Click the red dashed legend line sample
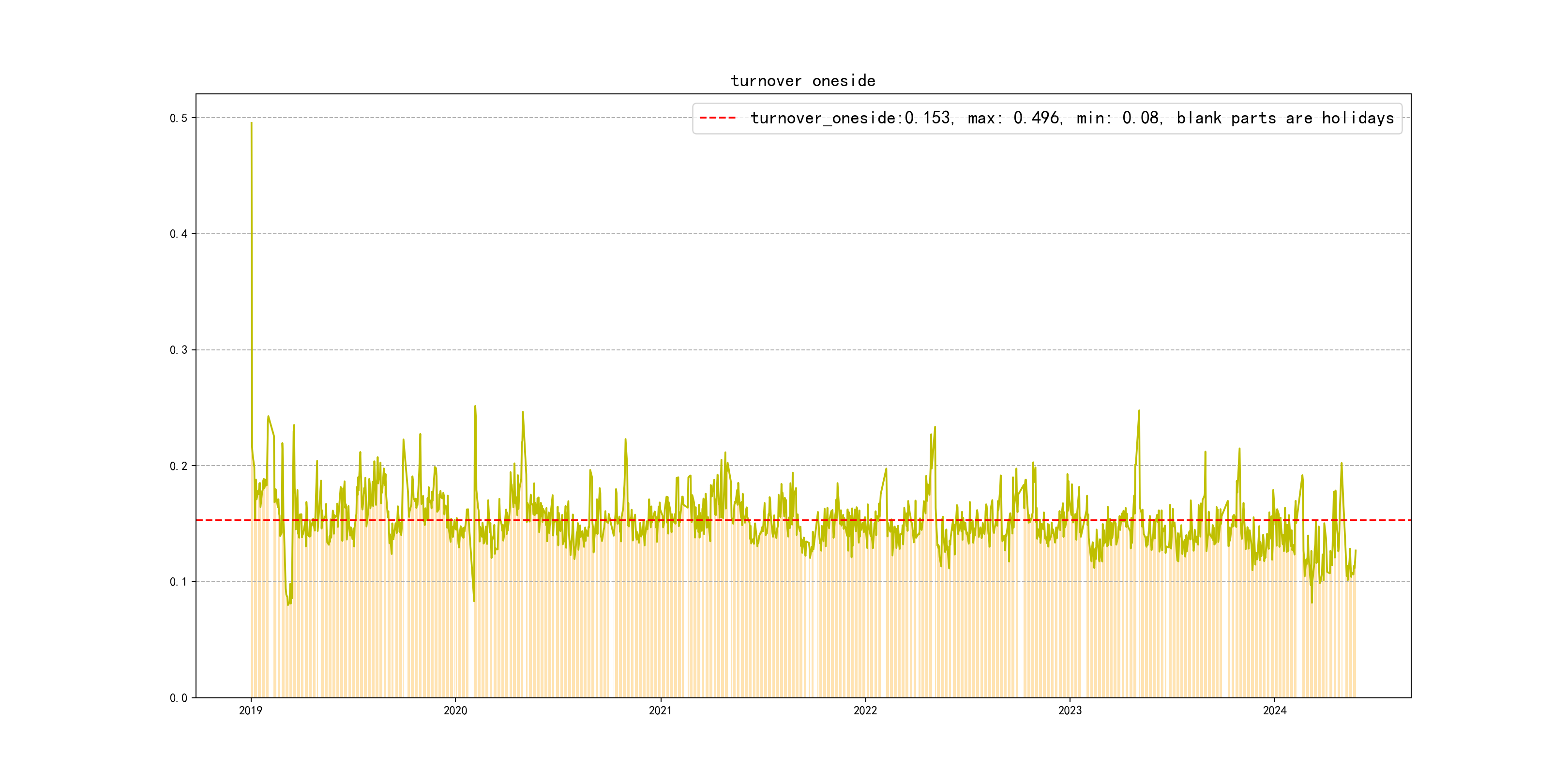1568x784 pixels. pos(718,118)
